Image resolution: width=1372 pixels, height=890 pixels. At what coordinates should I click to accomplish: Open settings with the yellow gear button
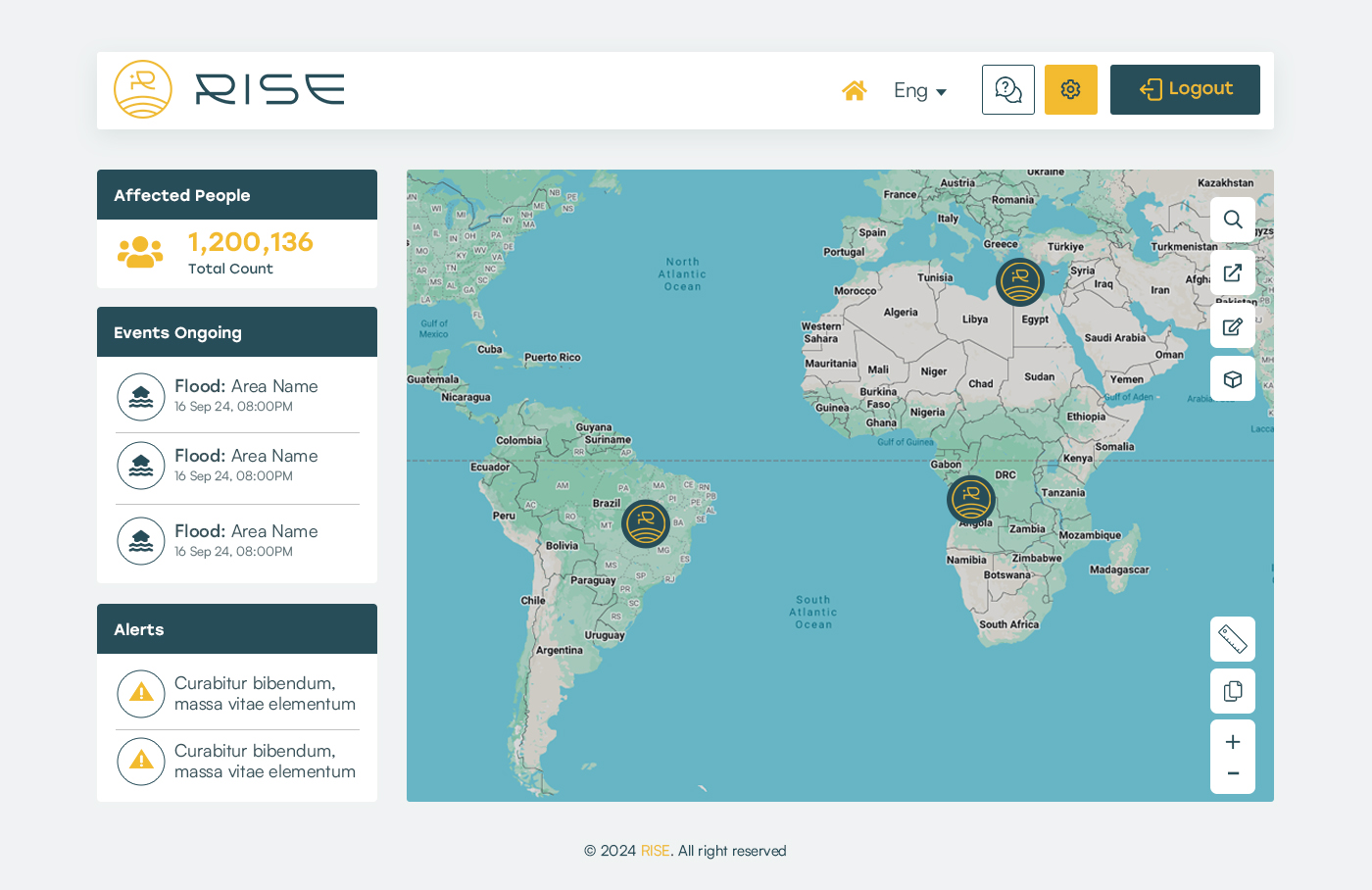[x=1070, y=90]
